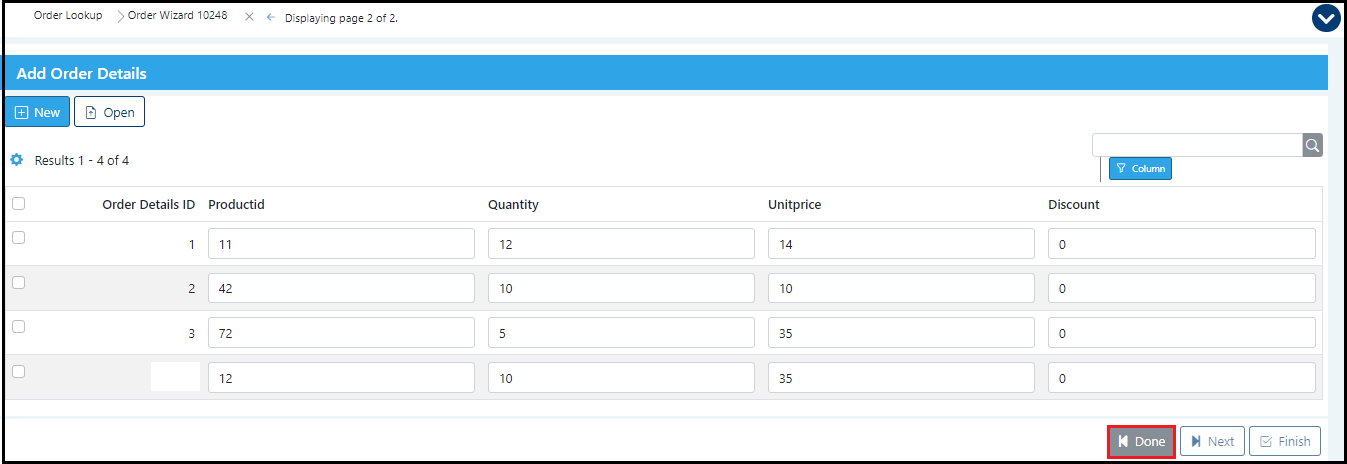
Task: Click the Finish button
Action: pos(1284,441)
